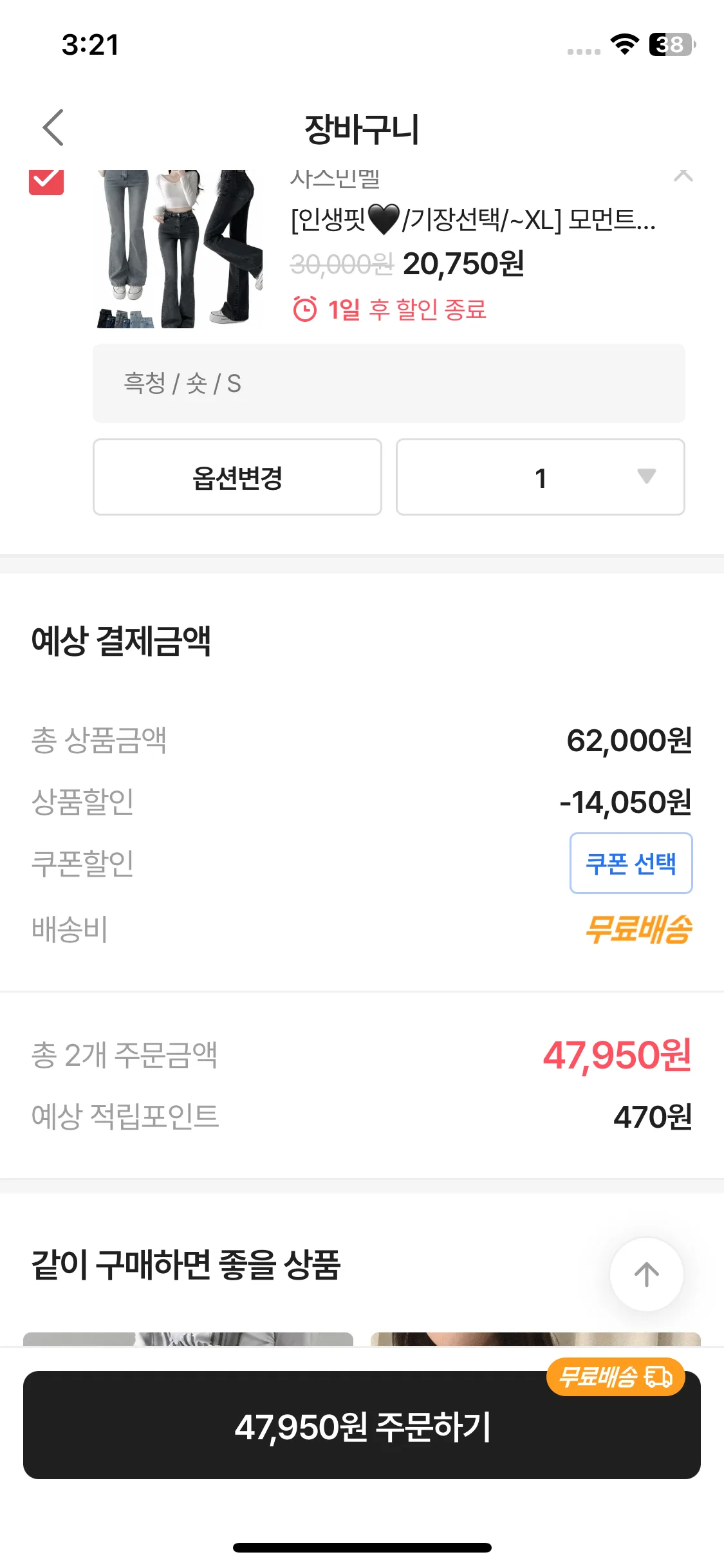Click the 쿠폰 선택 button
724x1568 pixels.
[631, 863]
